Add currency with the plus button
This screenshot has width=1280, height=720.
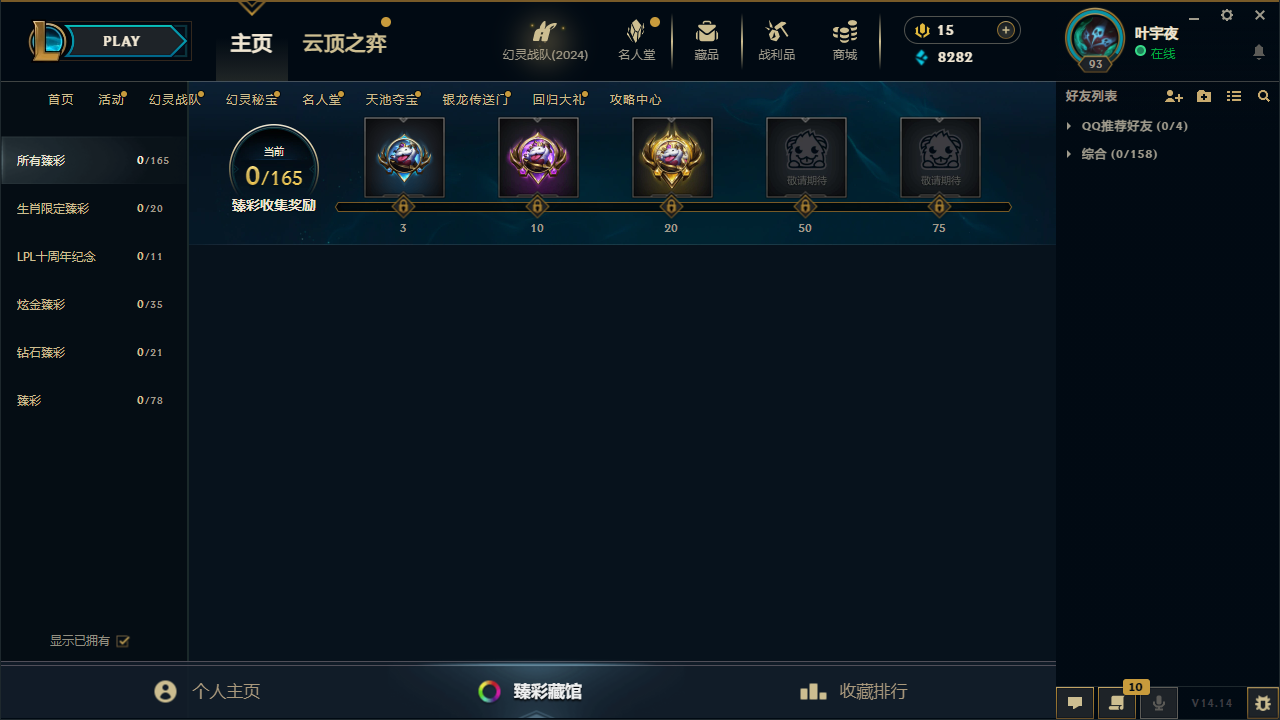point(1006,30)
